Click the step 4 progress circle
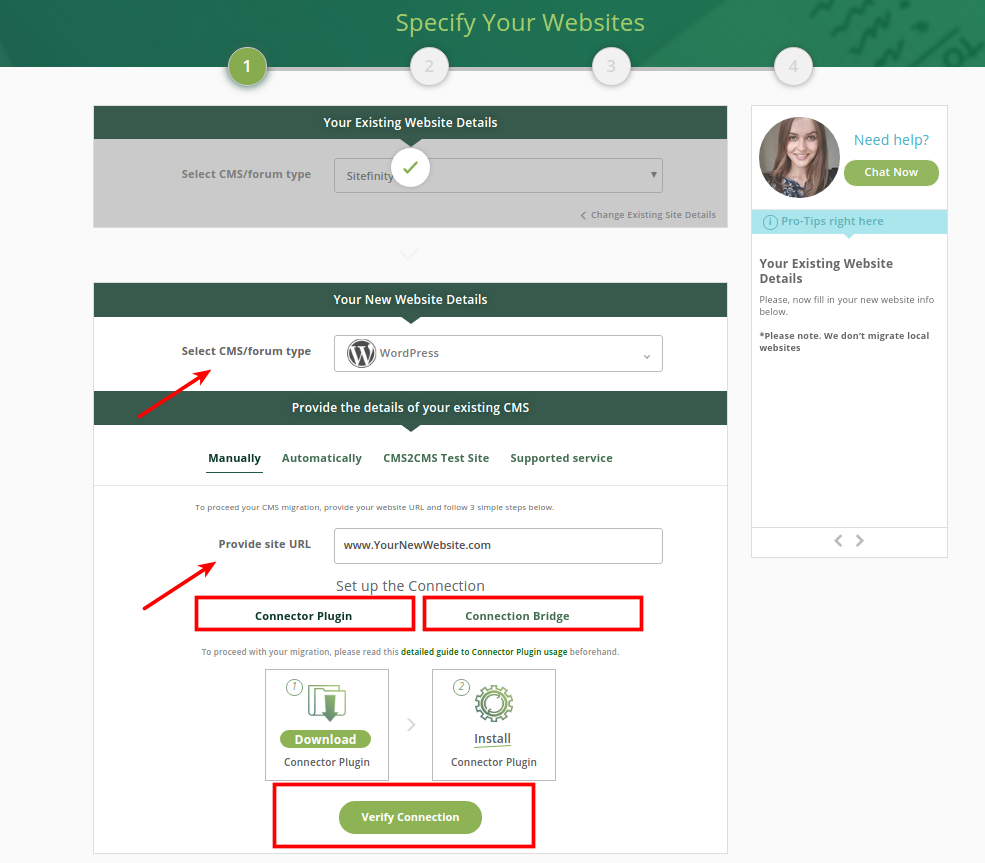 pyautogui.click(x=793, y=66)
